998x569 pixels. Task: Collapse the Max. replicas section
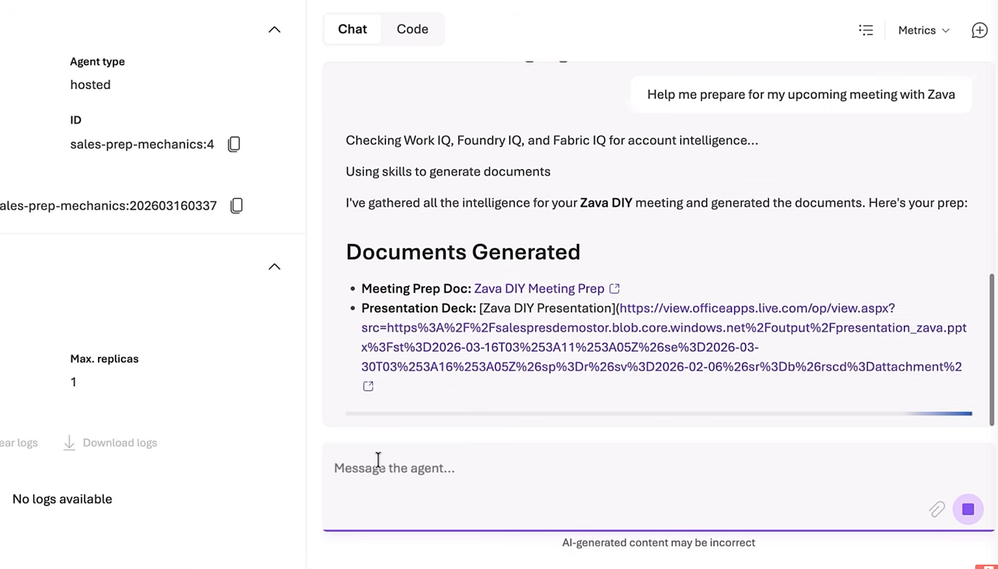click(274, 267)
